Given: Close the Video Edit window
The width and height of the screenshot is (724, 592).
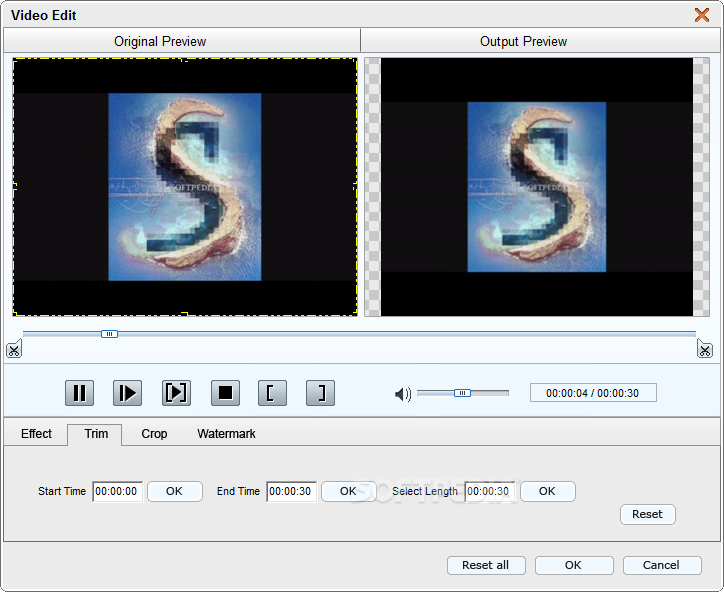Looking at the screenshot, I should [x=702, y=15].
